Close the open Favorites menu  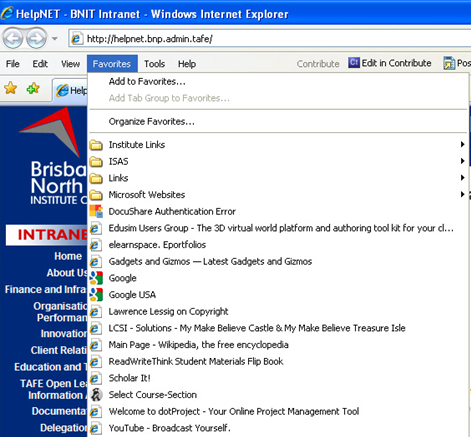tap(112, 64)
